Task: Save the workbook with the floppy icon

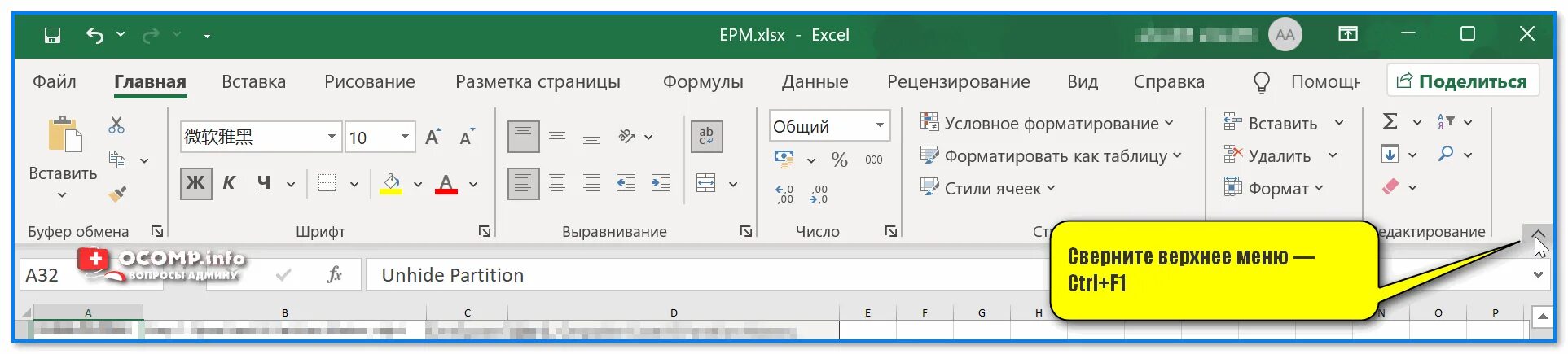Action: tap(52, 35)
